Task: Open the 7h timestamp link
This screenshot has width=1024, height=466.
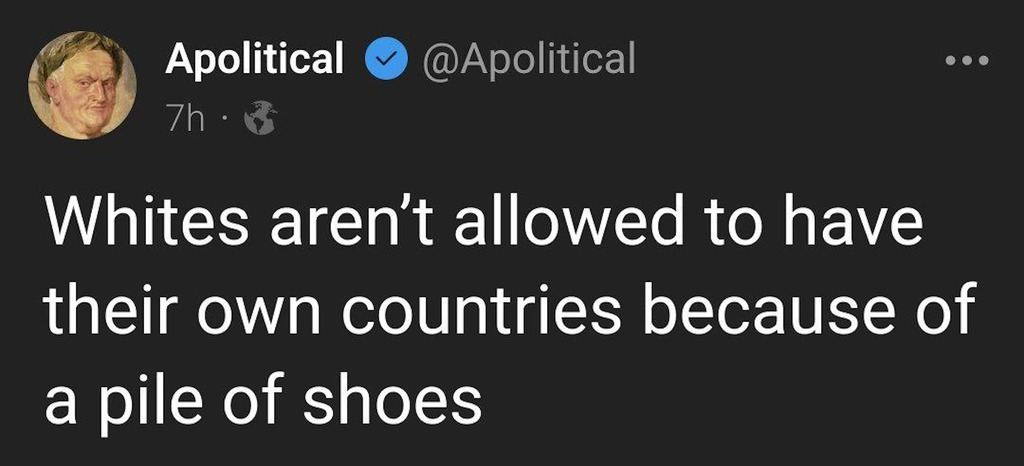Action: point(185,120)
